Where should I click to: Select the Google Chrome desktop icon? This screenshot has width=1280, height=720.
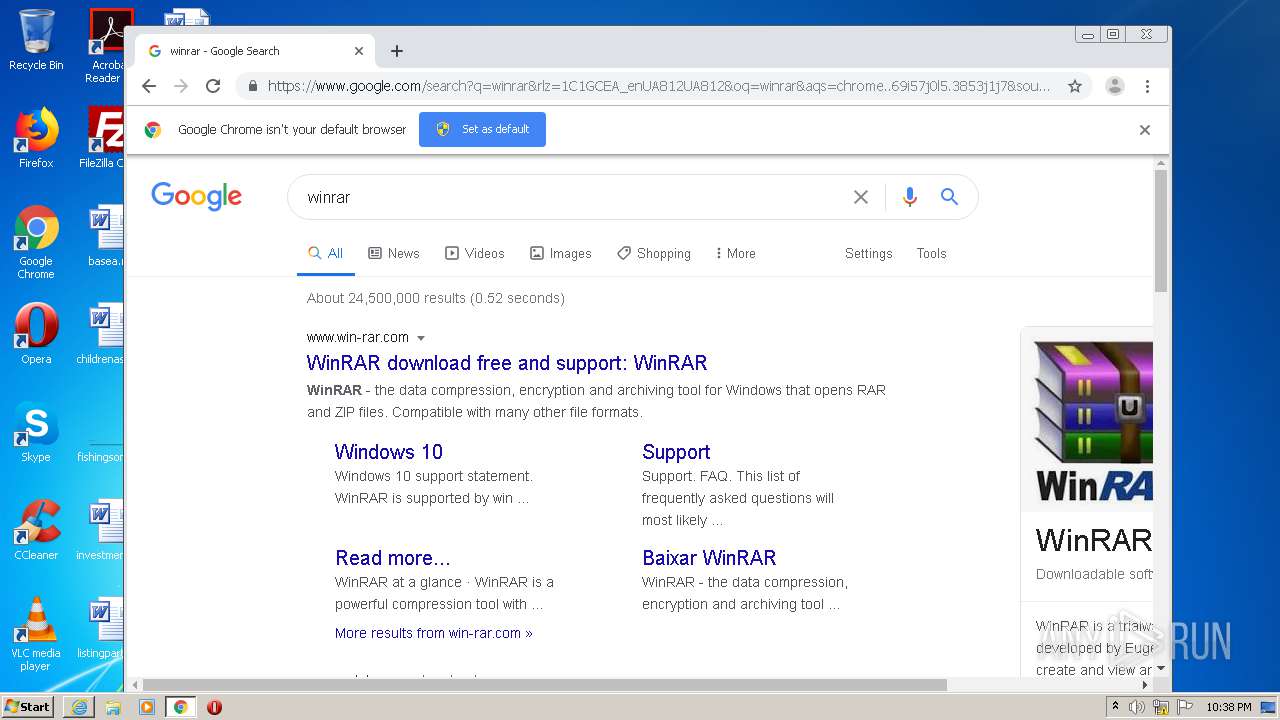pos(36,243)
